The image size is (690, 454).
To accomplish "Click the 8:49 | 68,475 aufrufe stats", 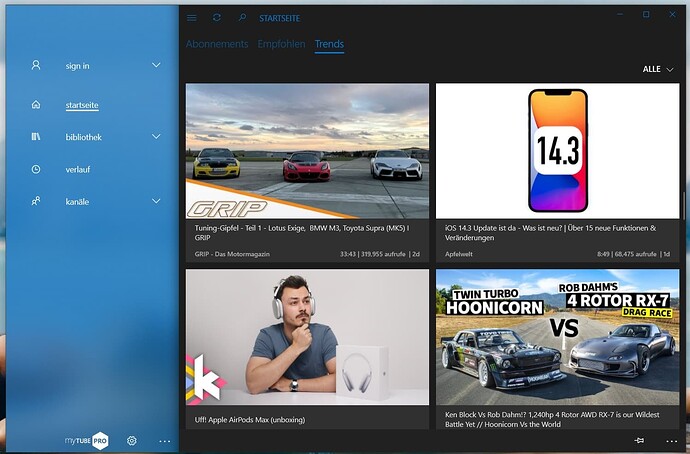I will click(634, 254).
